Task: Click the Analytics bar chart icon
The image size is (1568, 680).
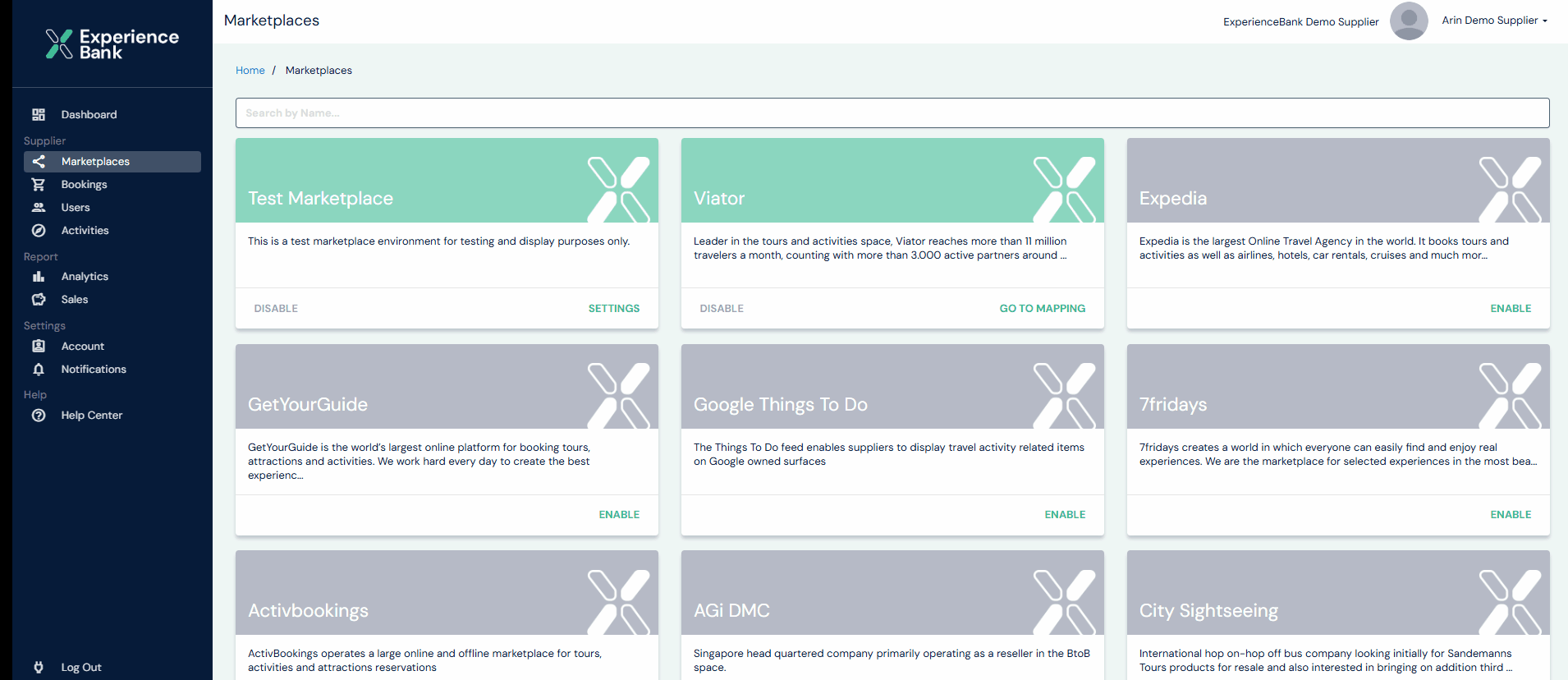Action: click(39, 277)
